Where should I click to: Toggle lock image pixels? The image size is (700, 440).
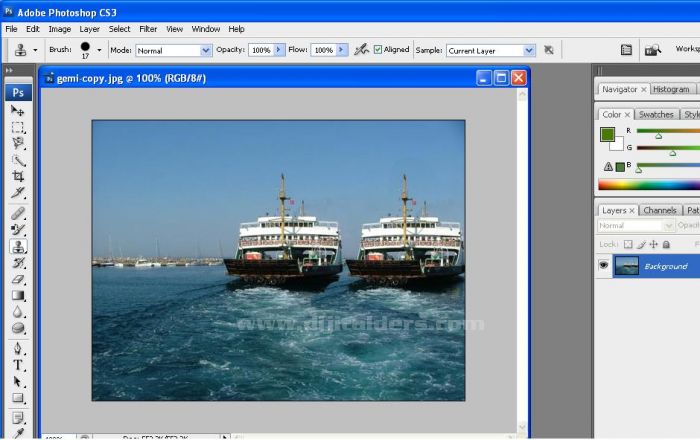tap(641, 244)
